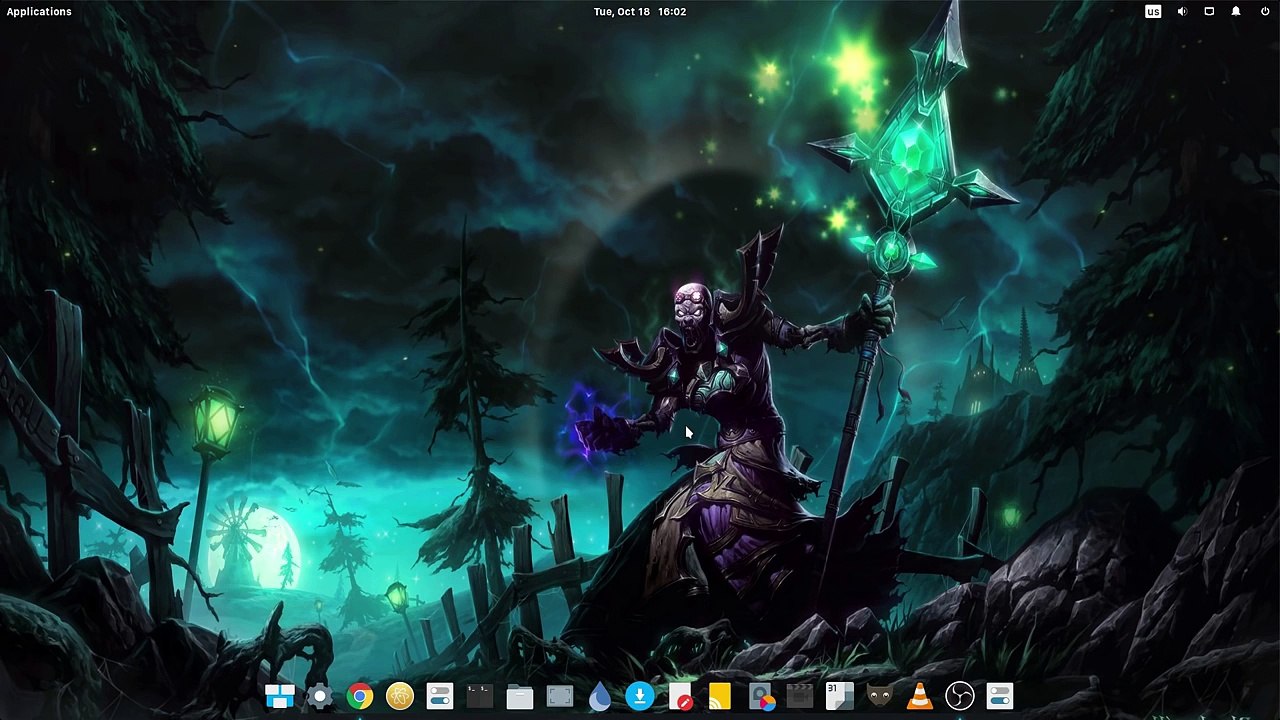Open the blue download arrow app
Screen dimensions: 1280x720
640,696
